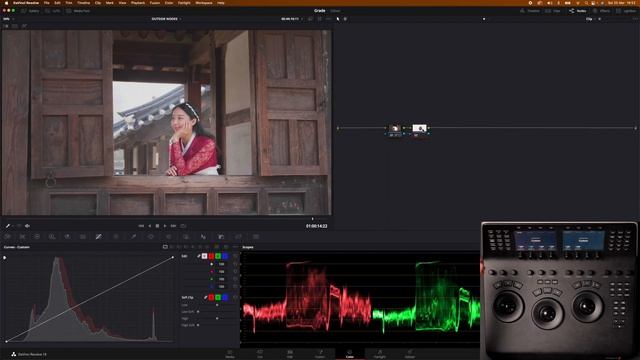Viewport: 640px width, 360px height.
Task: Open the Media Pool panel
Action: [x=78, y=11]
